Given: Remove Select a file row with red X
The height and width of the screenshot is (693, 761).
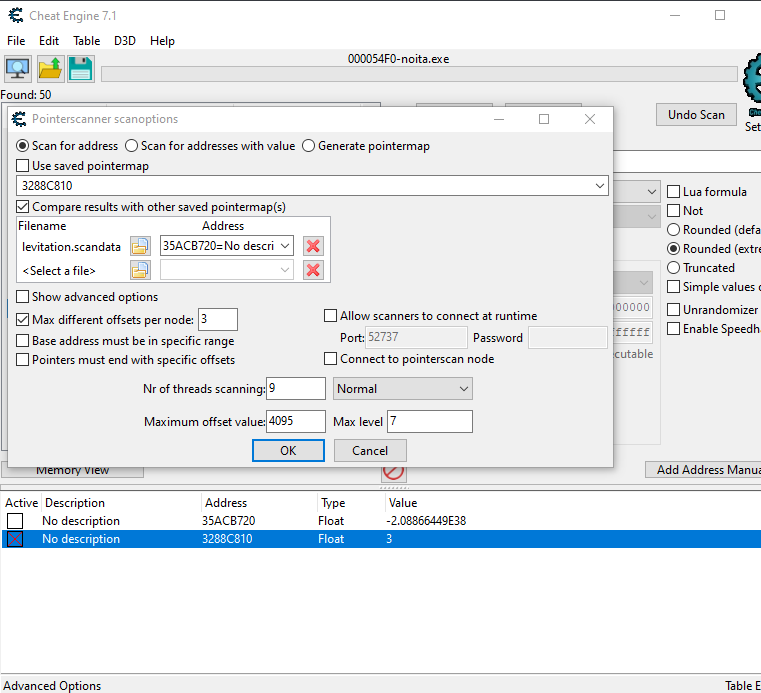Looking at the screenshot, I should [x=313, y=270].
